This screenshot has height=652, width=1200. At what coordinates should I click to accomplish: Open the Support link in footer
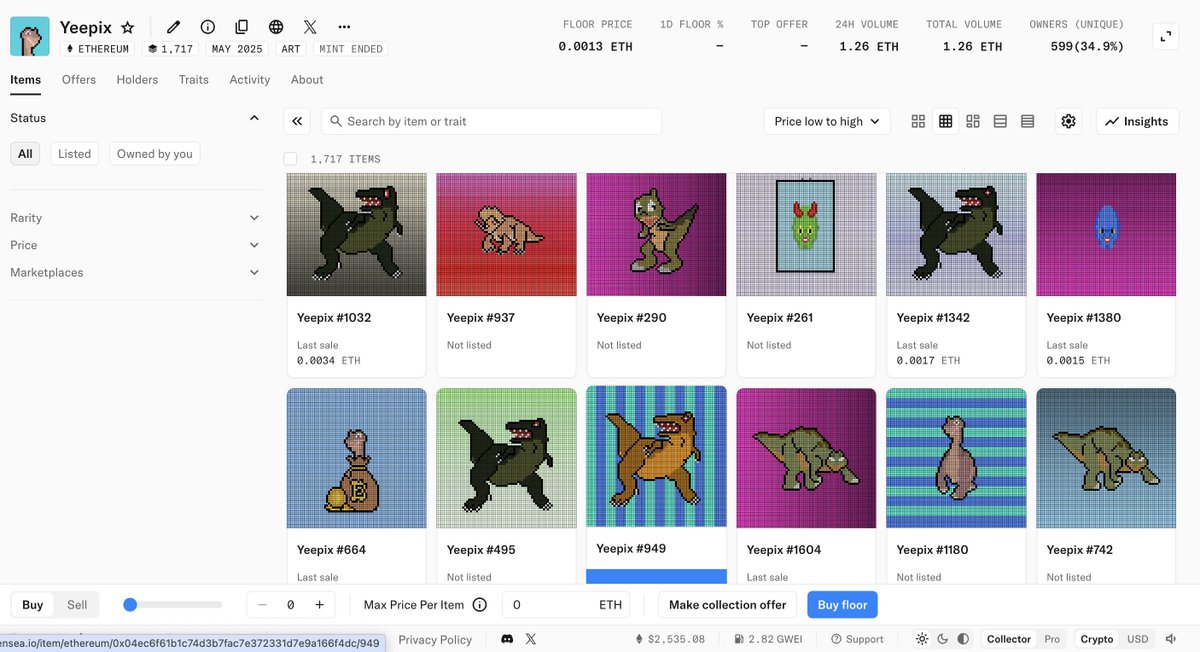[x=857, y=639]
